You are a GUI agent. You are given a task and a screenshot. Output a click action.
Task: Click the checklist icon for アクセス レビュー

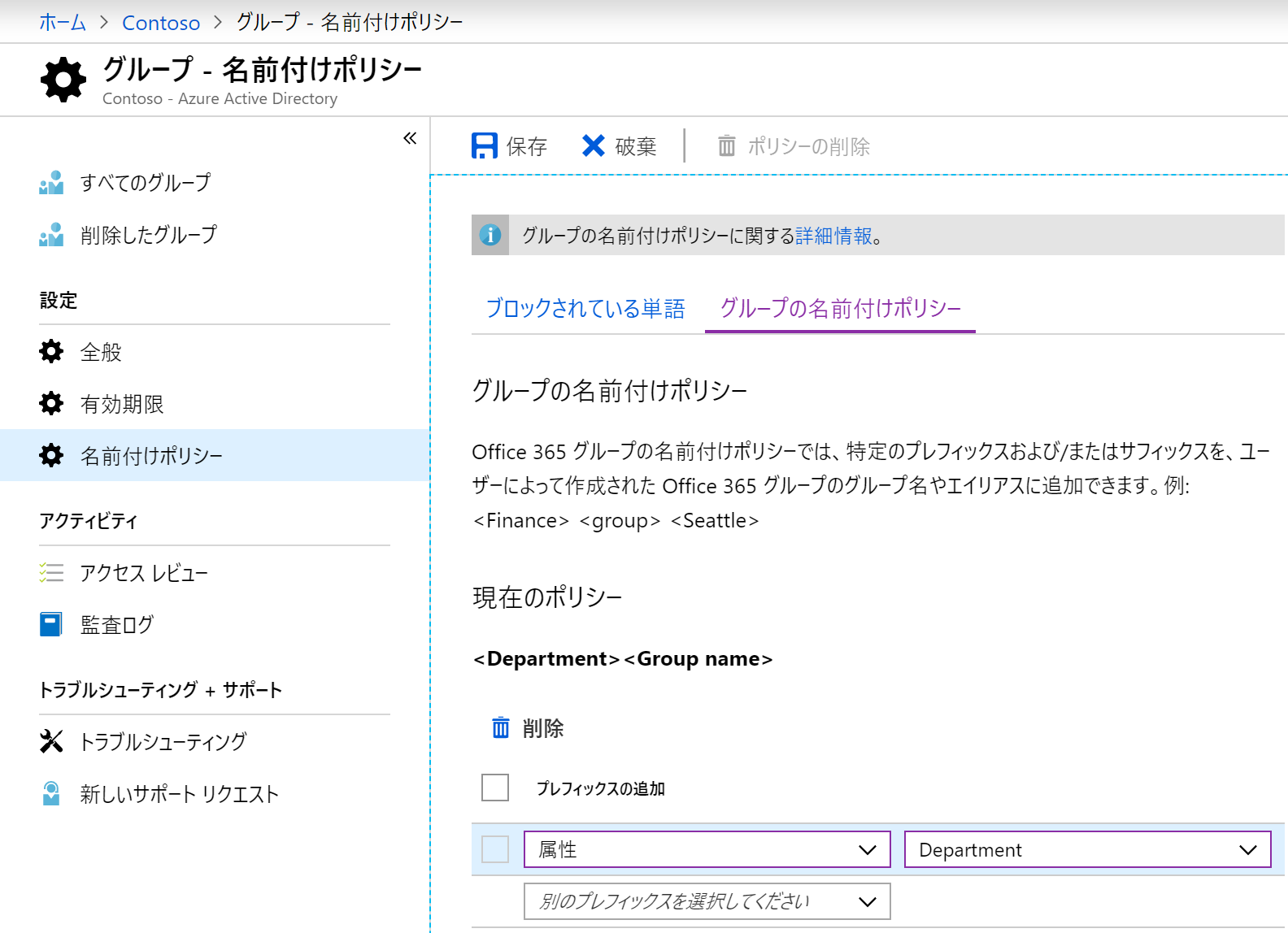pyautogui.click(x=51, y=573)
